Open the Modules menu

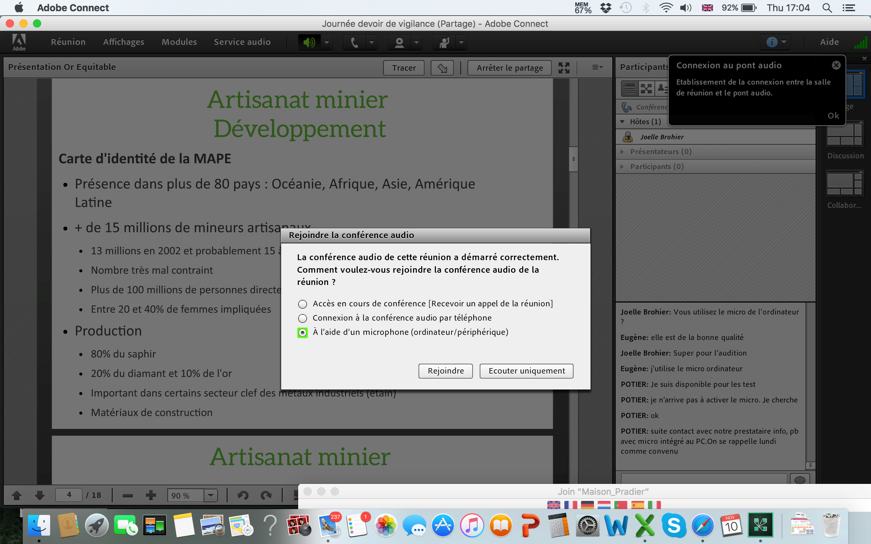pos(179,42)
